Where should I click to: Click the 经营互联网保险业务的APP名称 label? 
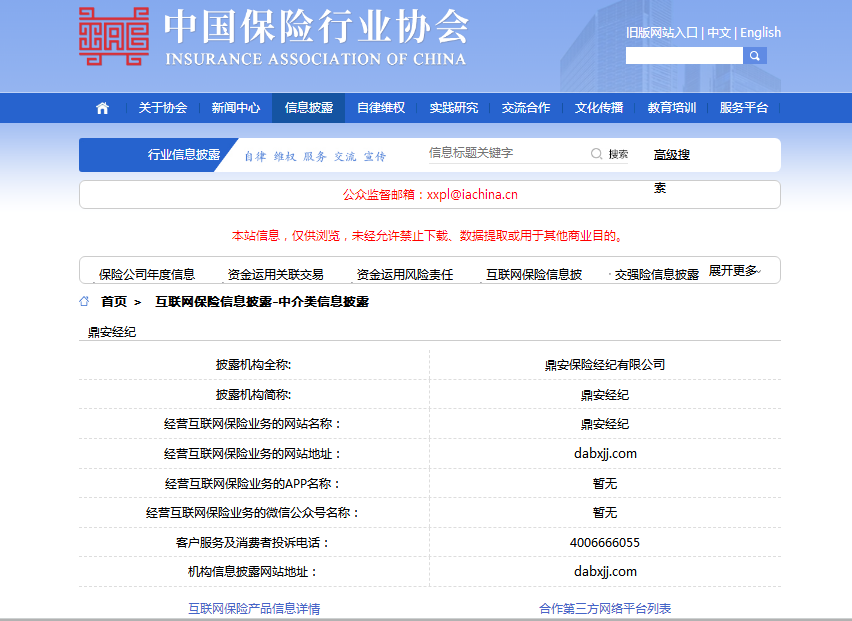click(254, 484)
